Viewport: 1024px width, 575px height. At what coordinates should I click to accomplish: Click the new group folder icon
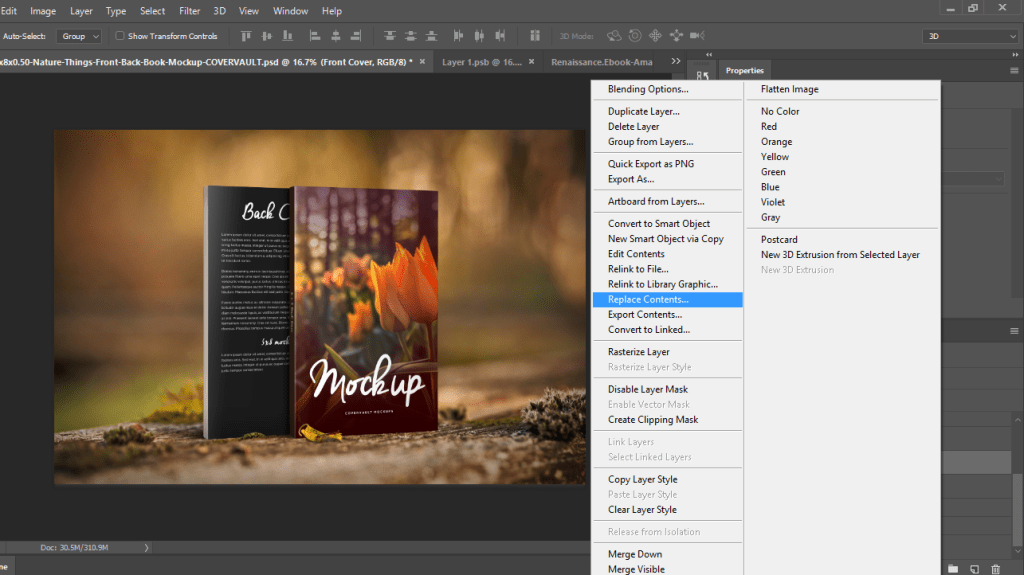pyautogui.click(x=954, y=568)
